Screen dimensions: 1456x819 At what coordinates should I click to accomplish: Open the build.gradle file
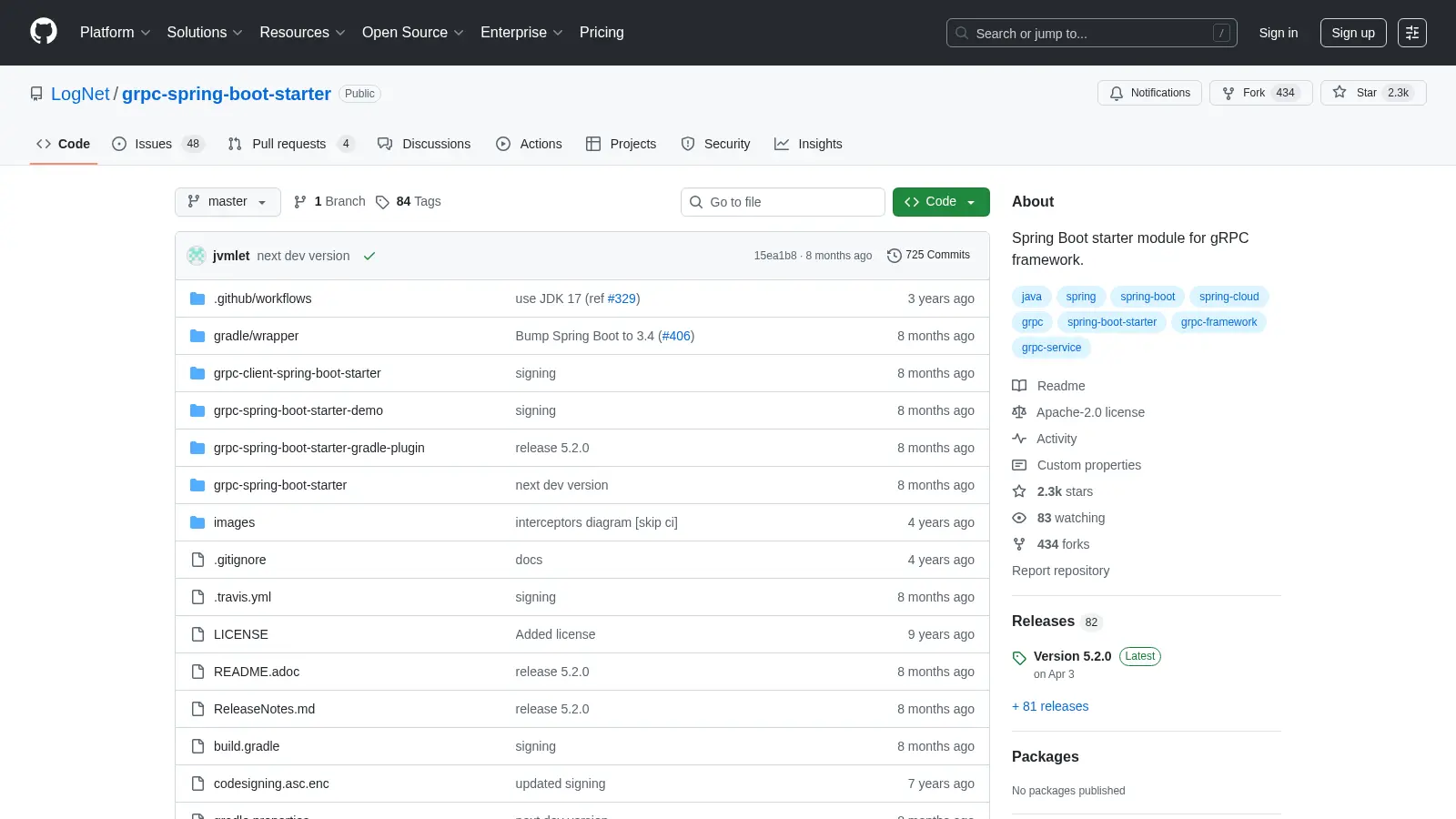pos(247,746)
